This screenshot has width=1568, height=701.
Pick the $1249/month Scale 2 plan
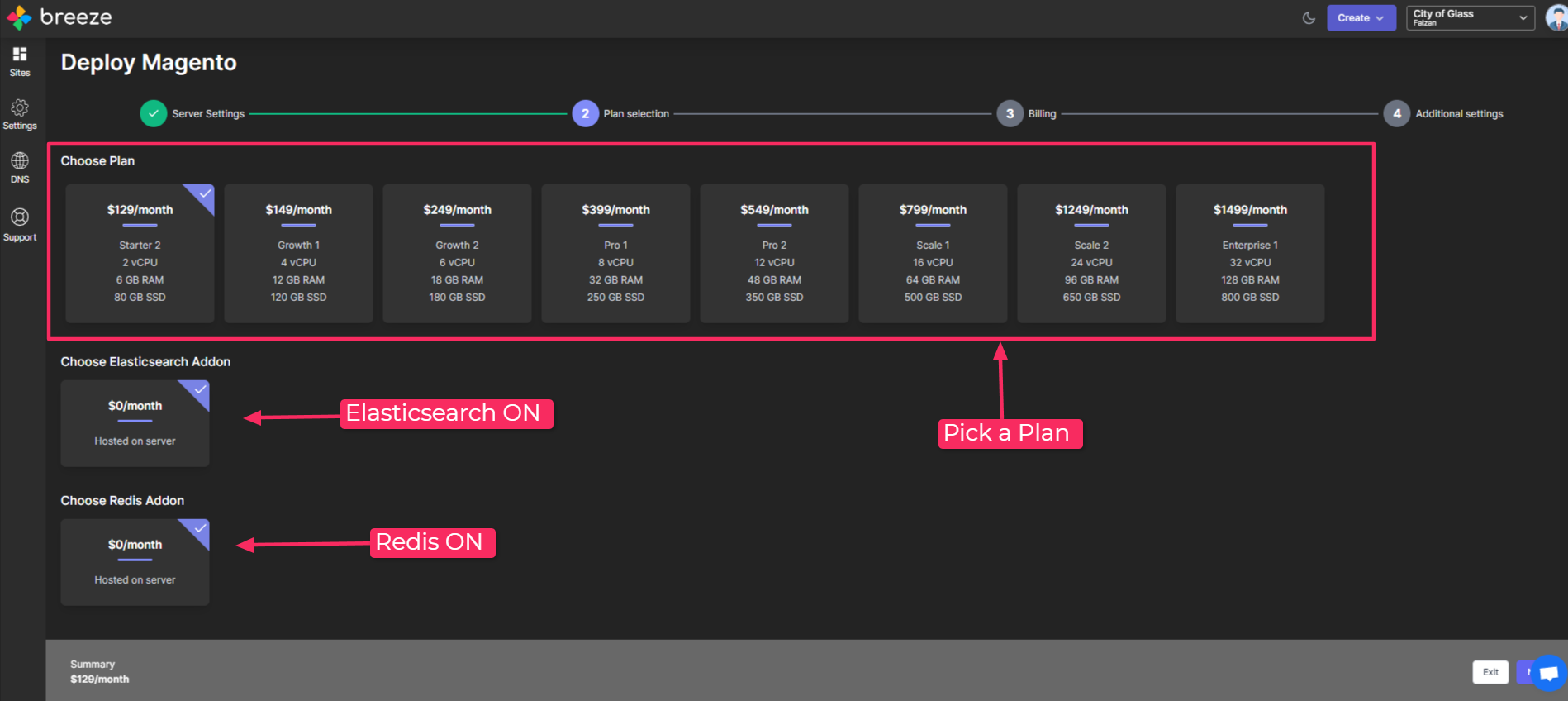click(x=1091, y=253)
